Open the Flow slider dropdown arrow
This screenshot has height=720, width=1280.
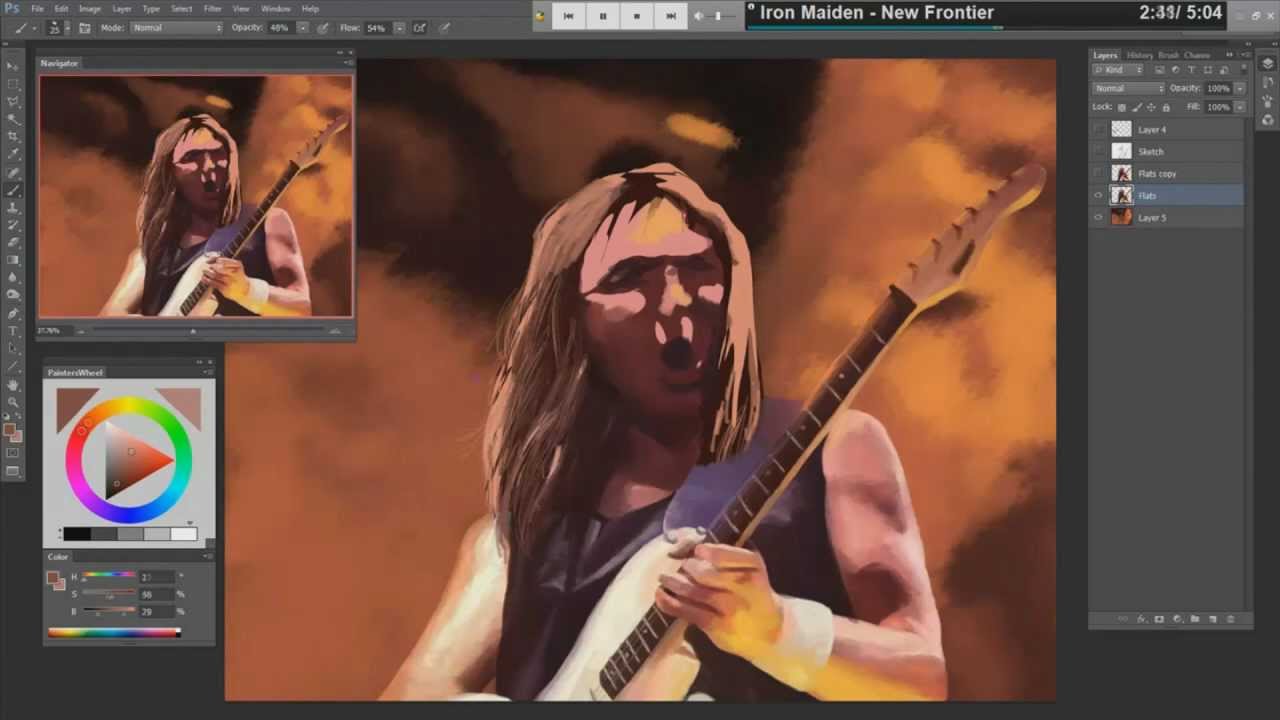point(399,28)
